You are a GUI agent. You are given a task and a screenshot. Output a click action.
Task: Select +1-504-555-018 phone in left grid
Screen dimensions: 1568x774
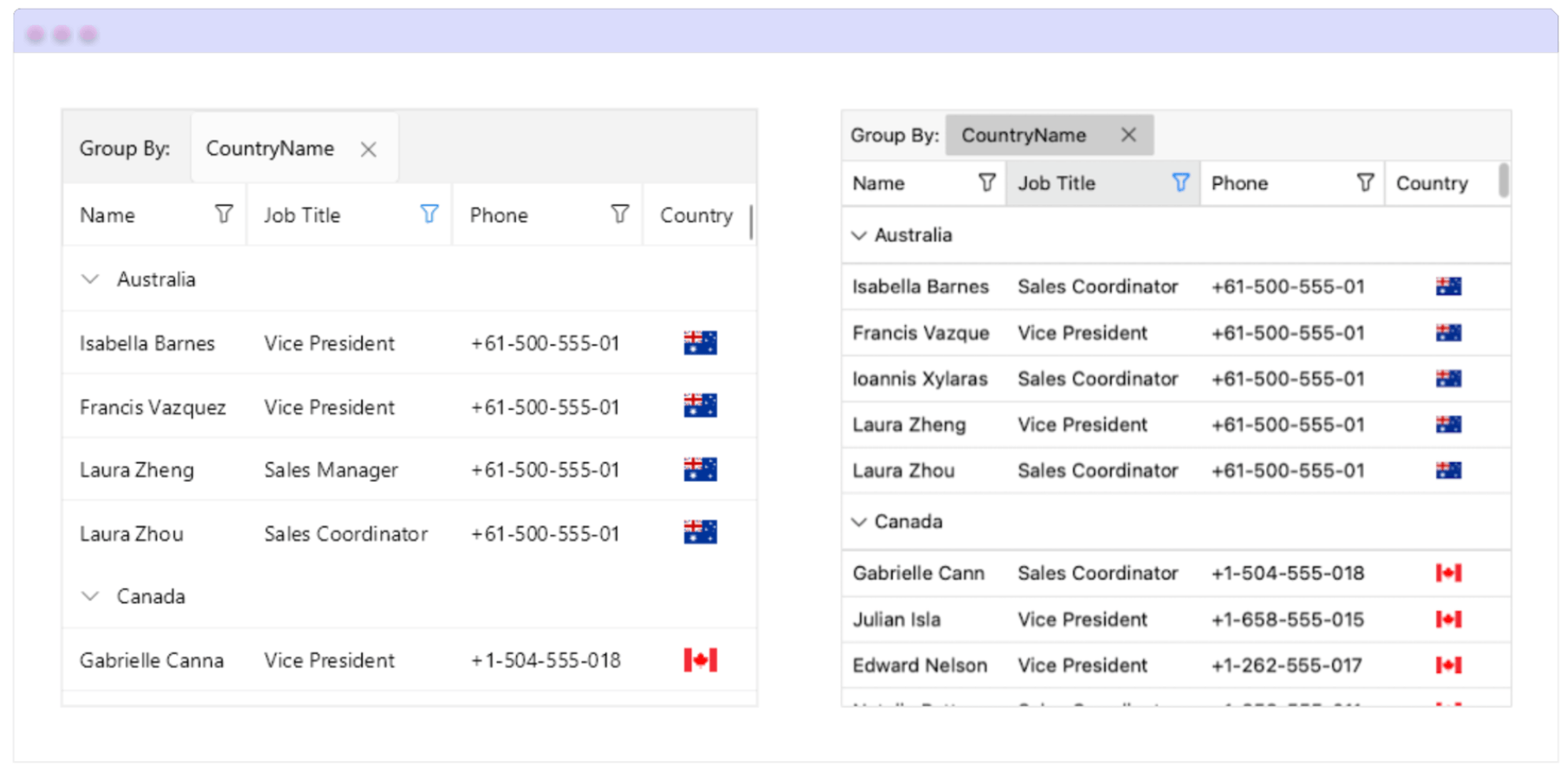tap(546, 660)
